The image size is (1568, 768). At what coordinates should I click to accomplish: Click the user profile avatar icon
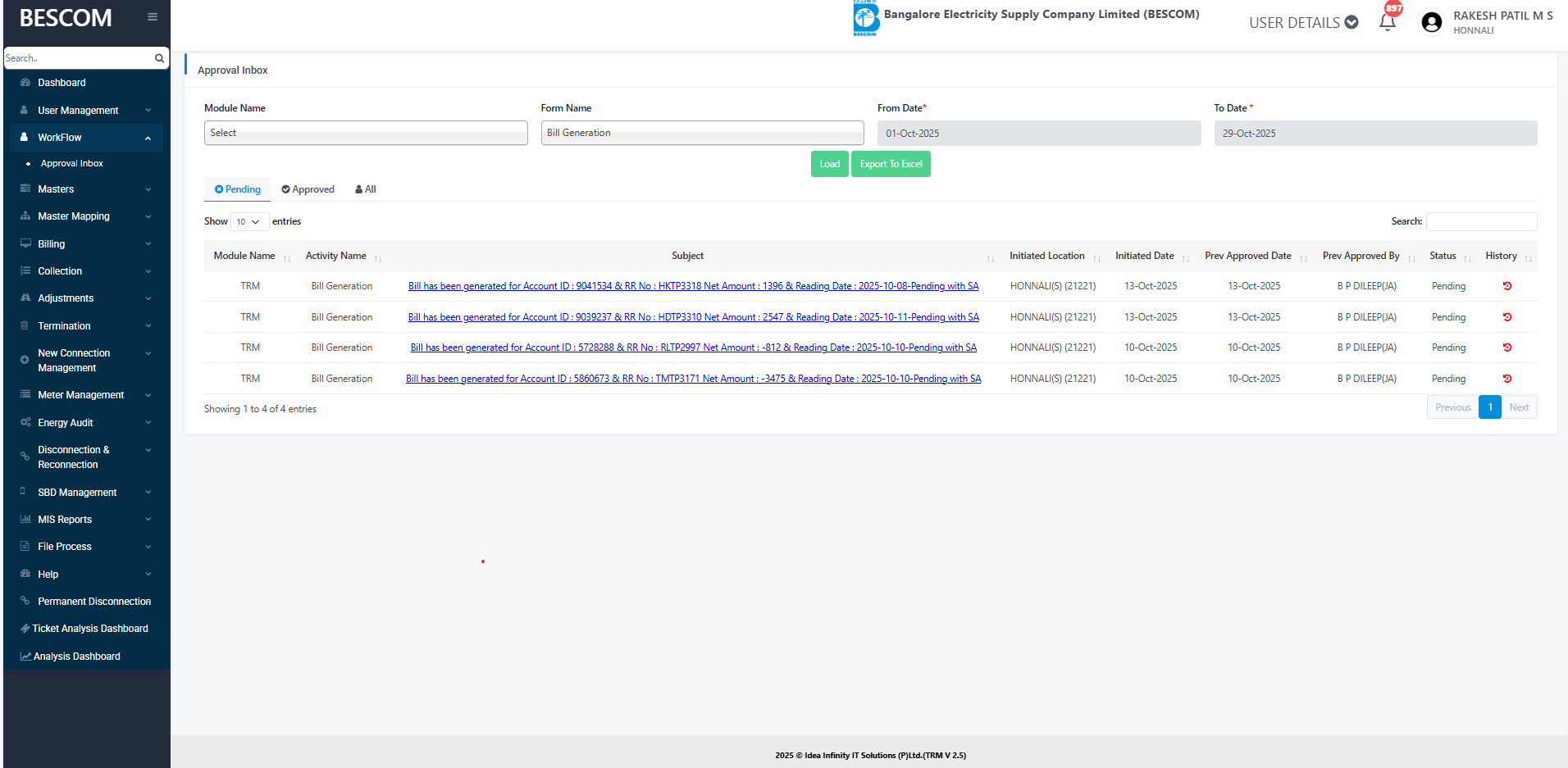point(1432,22)
